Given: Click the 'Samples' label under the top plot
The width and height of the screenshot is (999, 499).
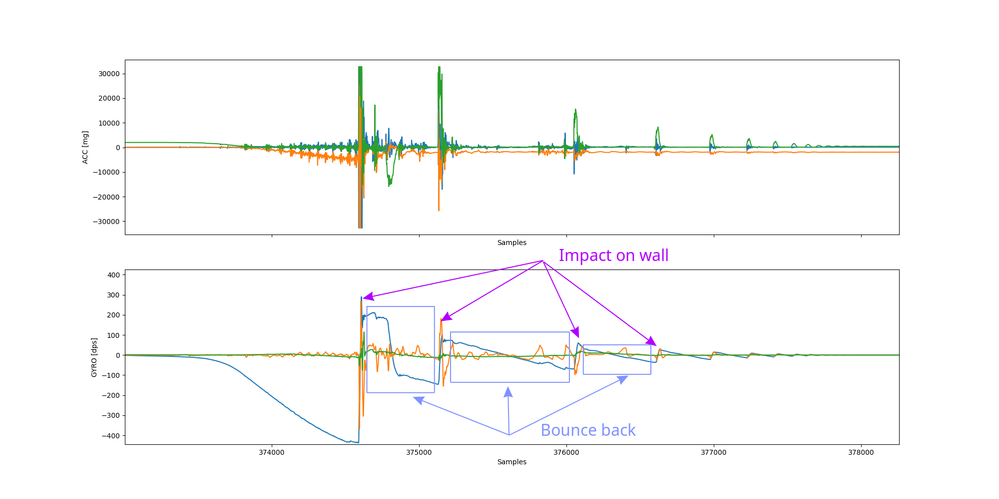Looking at the screenshot, I should [512, 243].
